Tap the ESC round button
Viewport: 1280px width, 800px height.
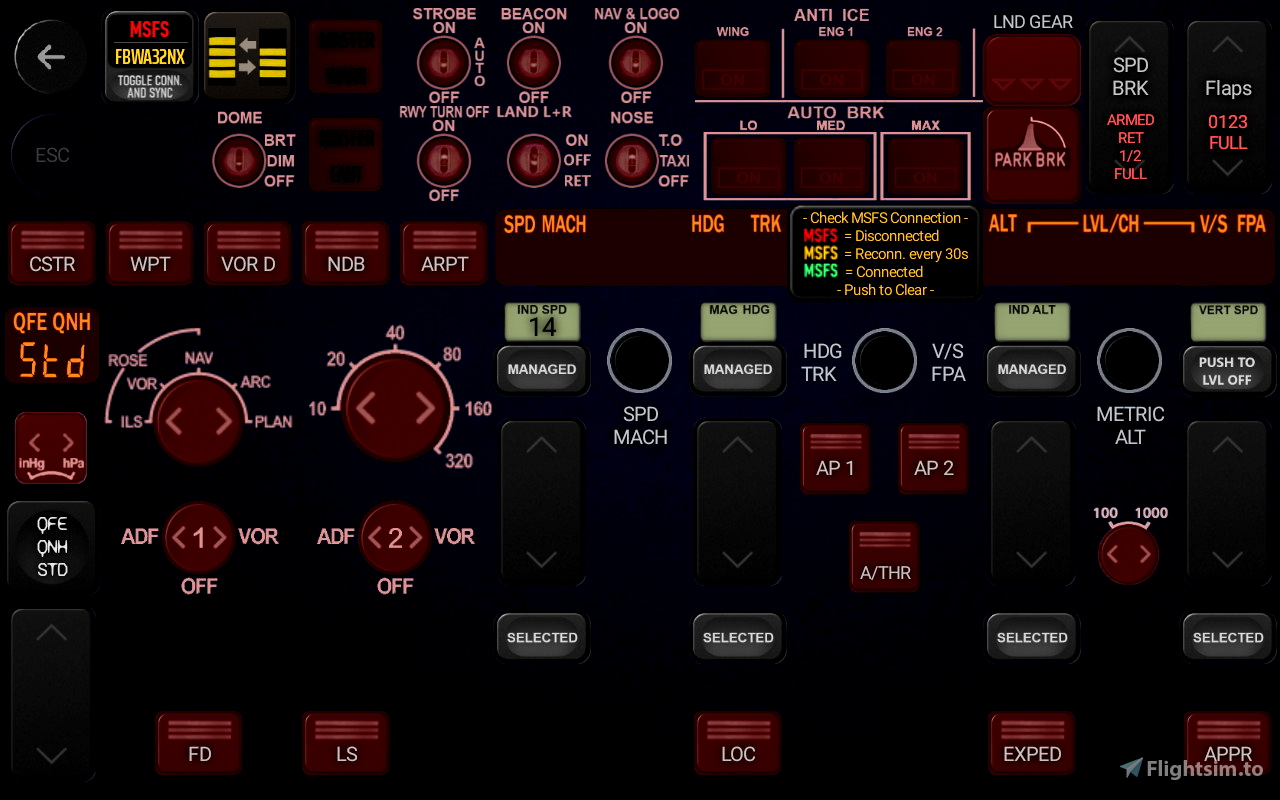52,155
